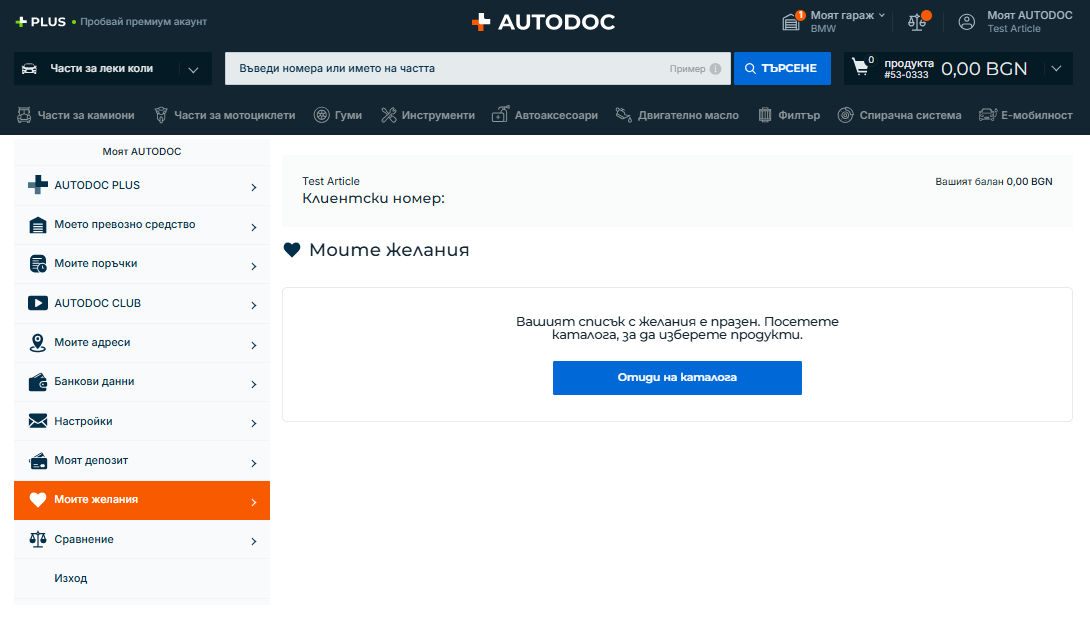
Task: Select the Двигателно масло oil icon
Action: 624,115
